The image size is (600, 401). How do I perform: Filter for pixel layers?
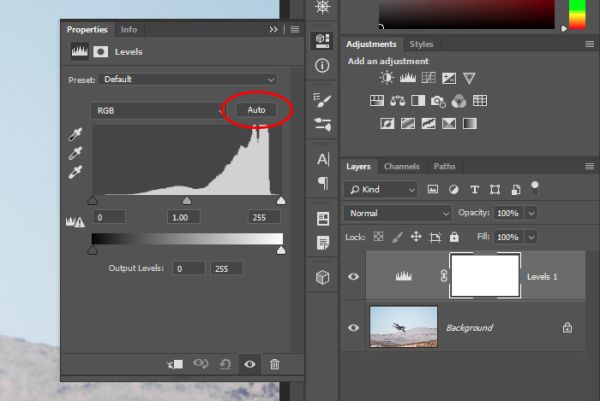point(433,189)
